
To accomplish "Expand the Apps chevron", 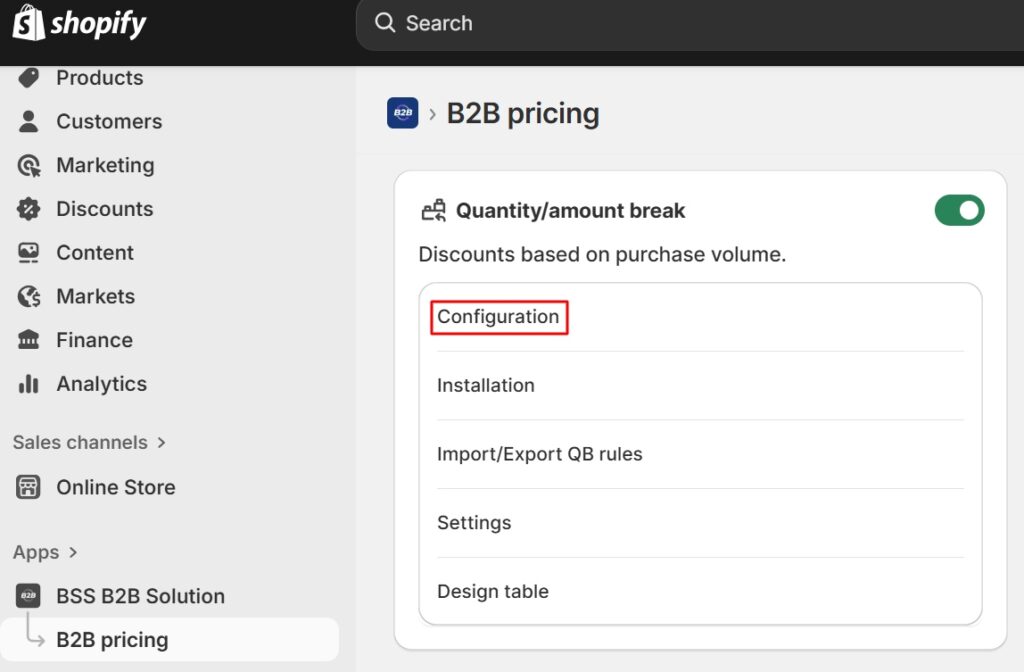I will point(73,552).
